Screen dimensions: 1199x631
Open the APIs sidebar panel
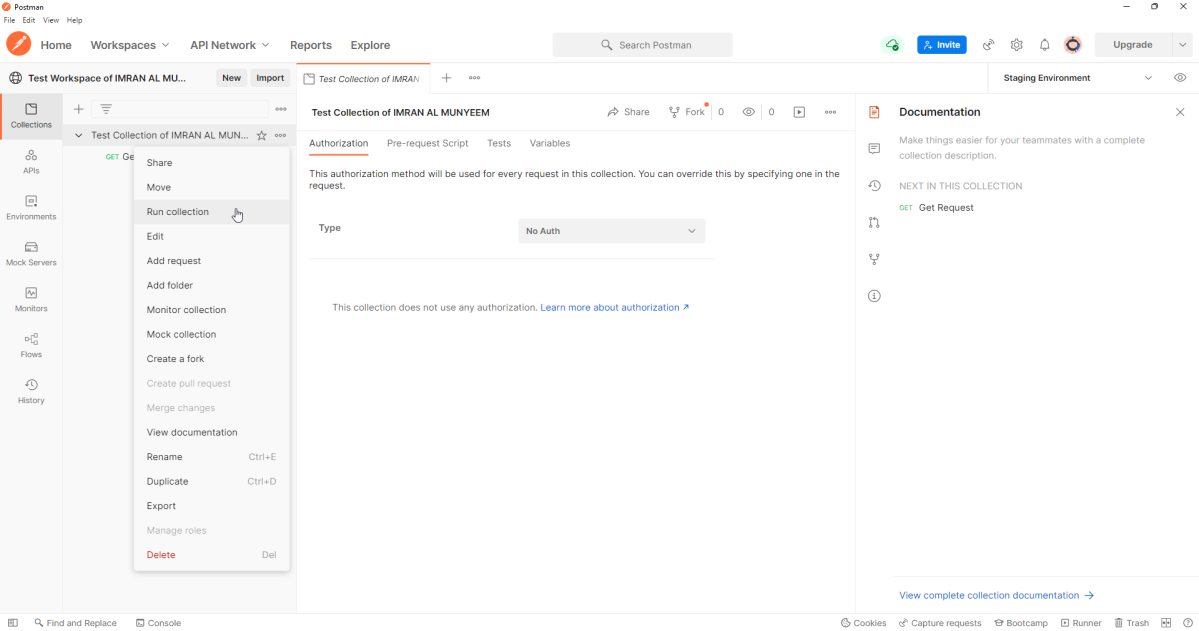(31, 161)
